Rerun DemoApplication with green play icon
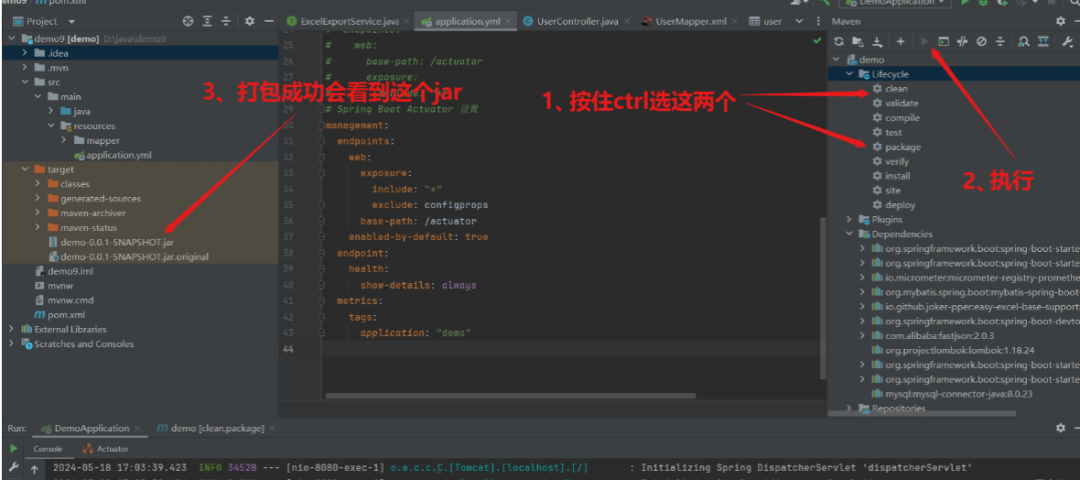This screenshot has height=480, width=1080. tap(13, 448)
